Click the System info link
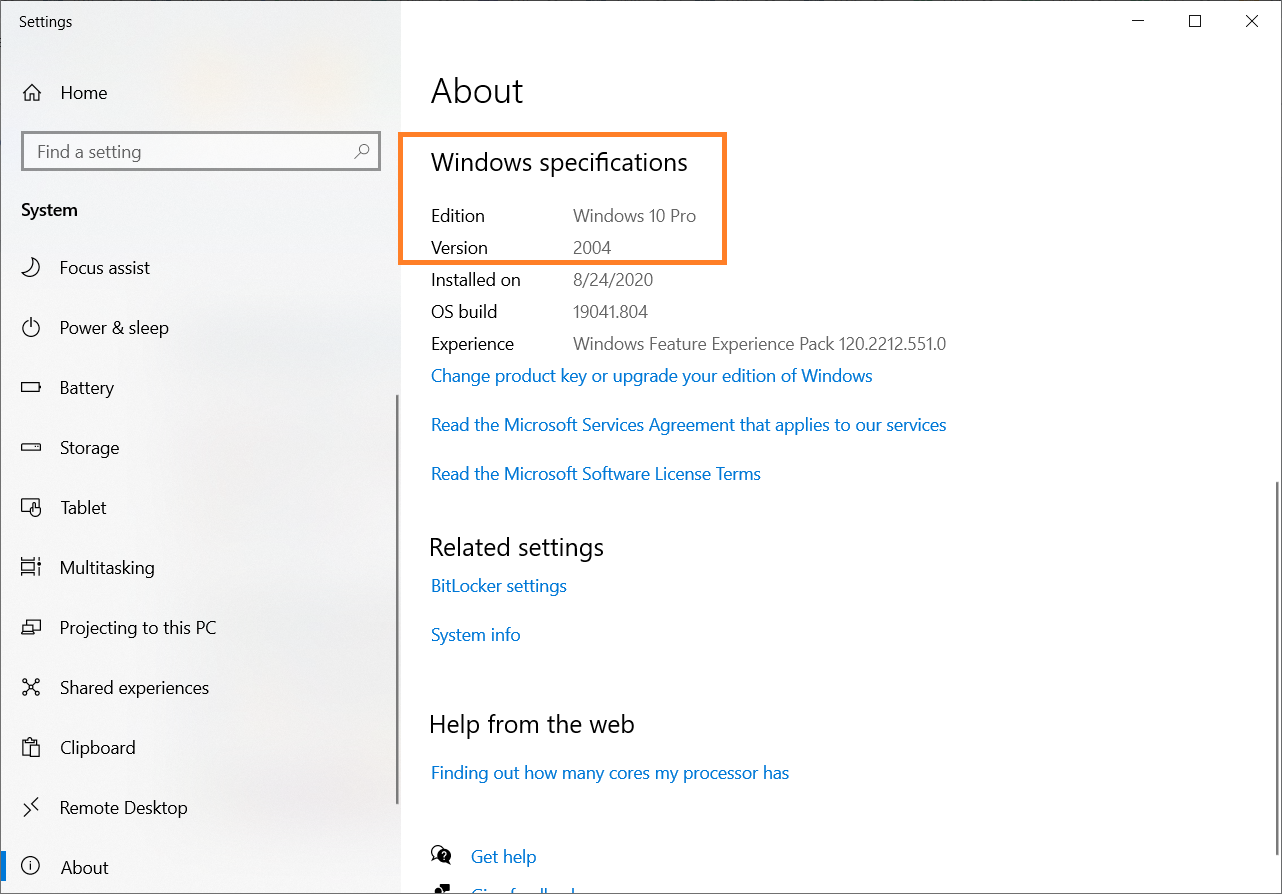The image size is (1282, 894). (475, 635)
